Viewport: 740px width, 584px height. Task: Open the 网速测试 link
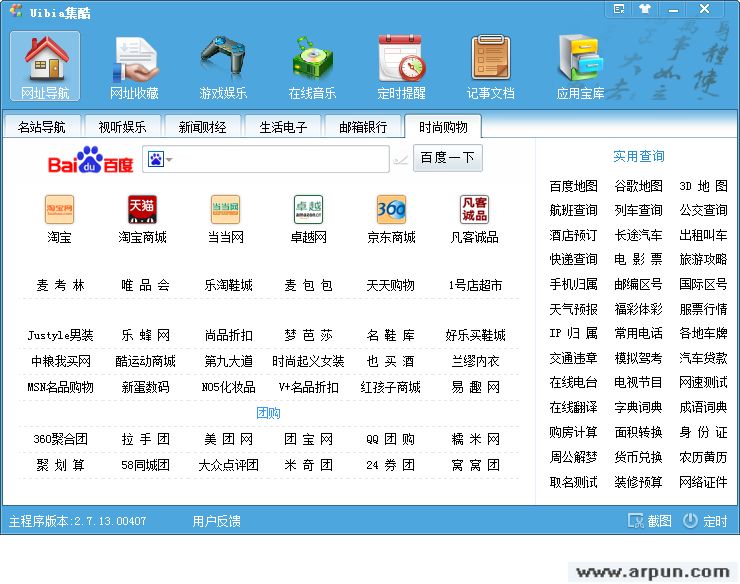tap(703, 382)
